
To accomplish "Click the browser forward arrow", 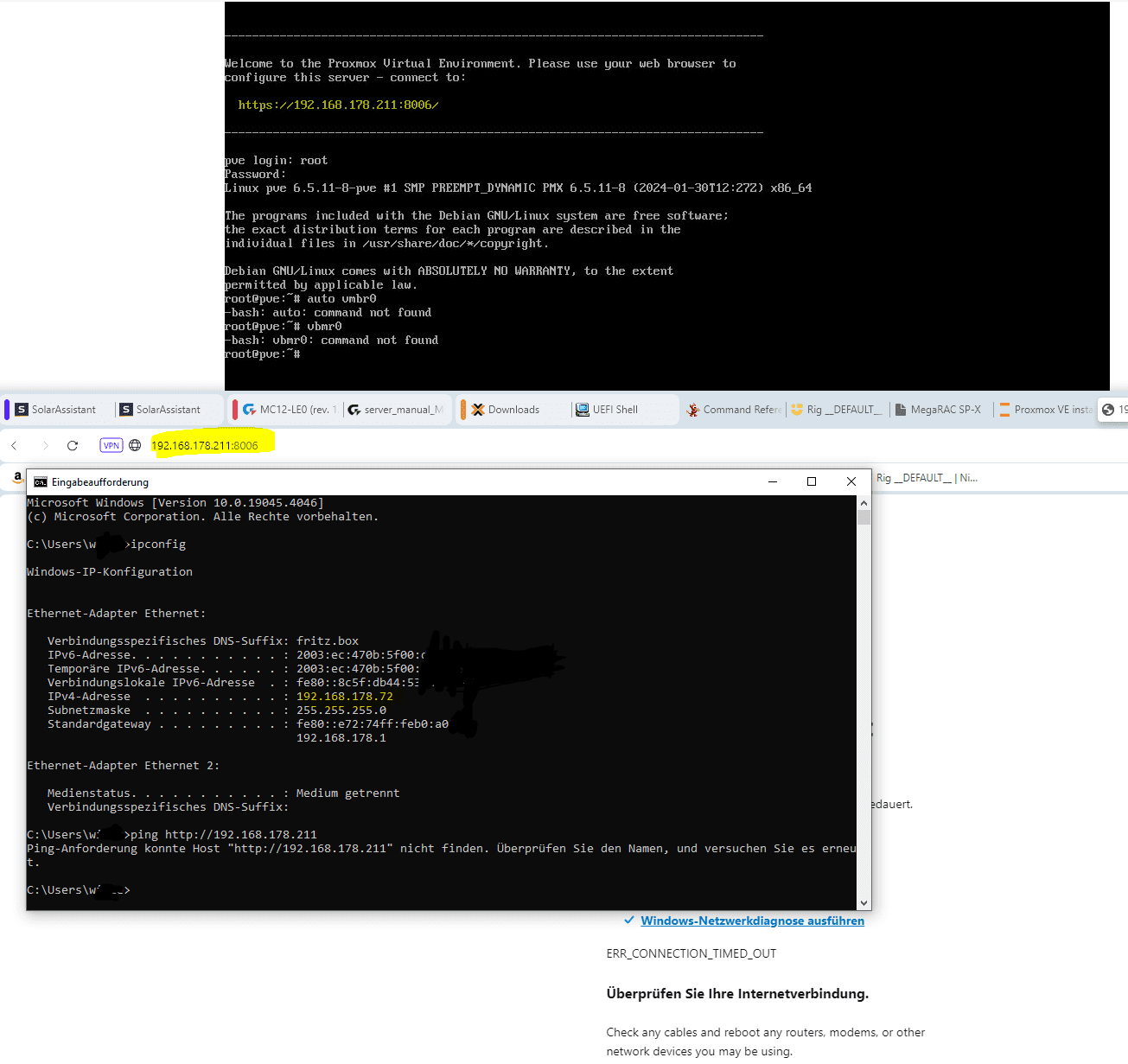I will 45,446.
